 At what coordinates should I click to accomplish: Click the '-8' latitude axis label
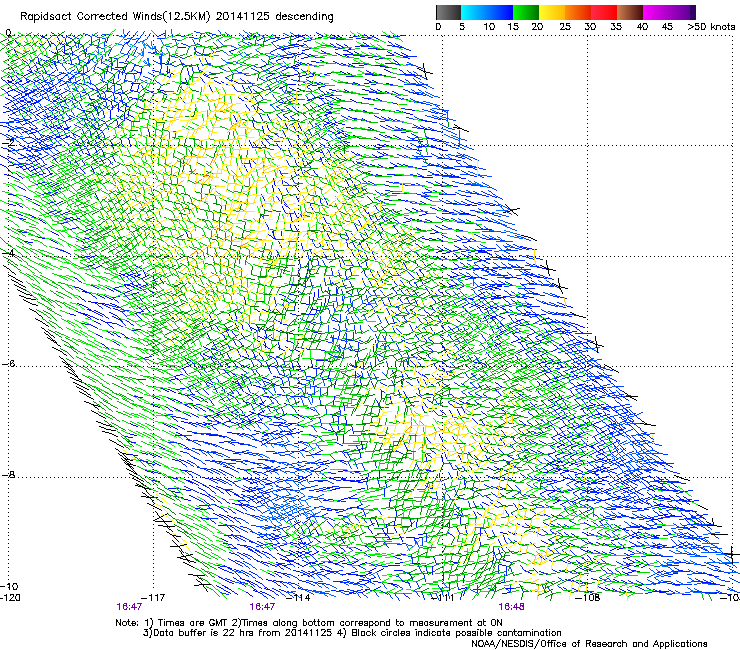click(x=9, y=474)
